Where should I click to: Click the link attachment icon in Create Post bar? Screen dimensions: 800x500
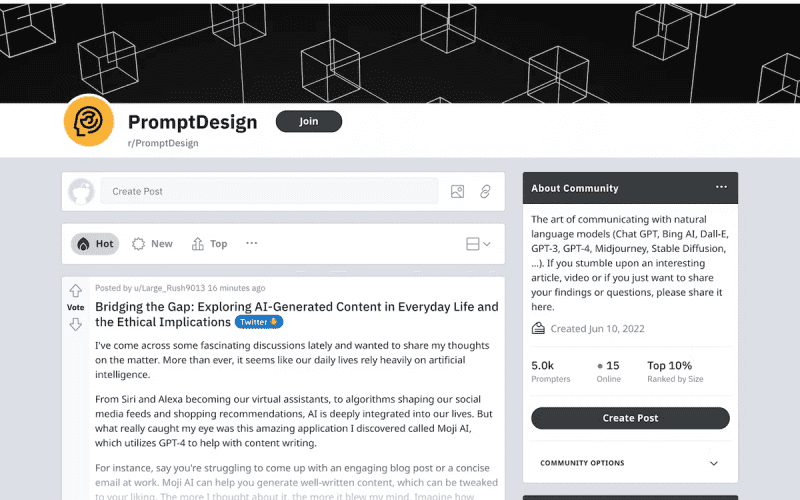485,192
